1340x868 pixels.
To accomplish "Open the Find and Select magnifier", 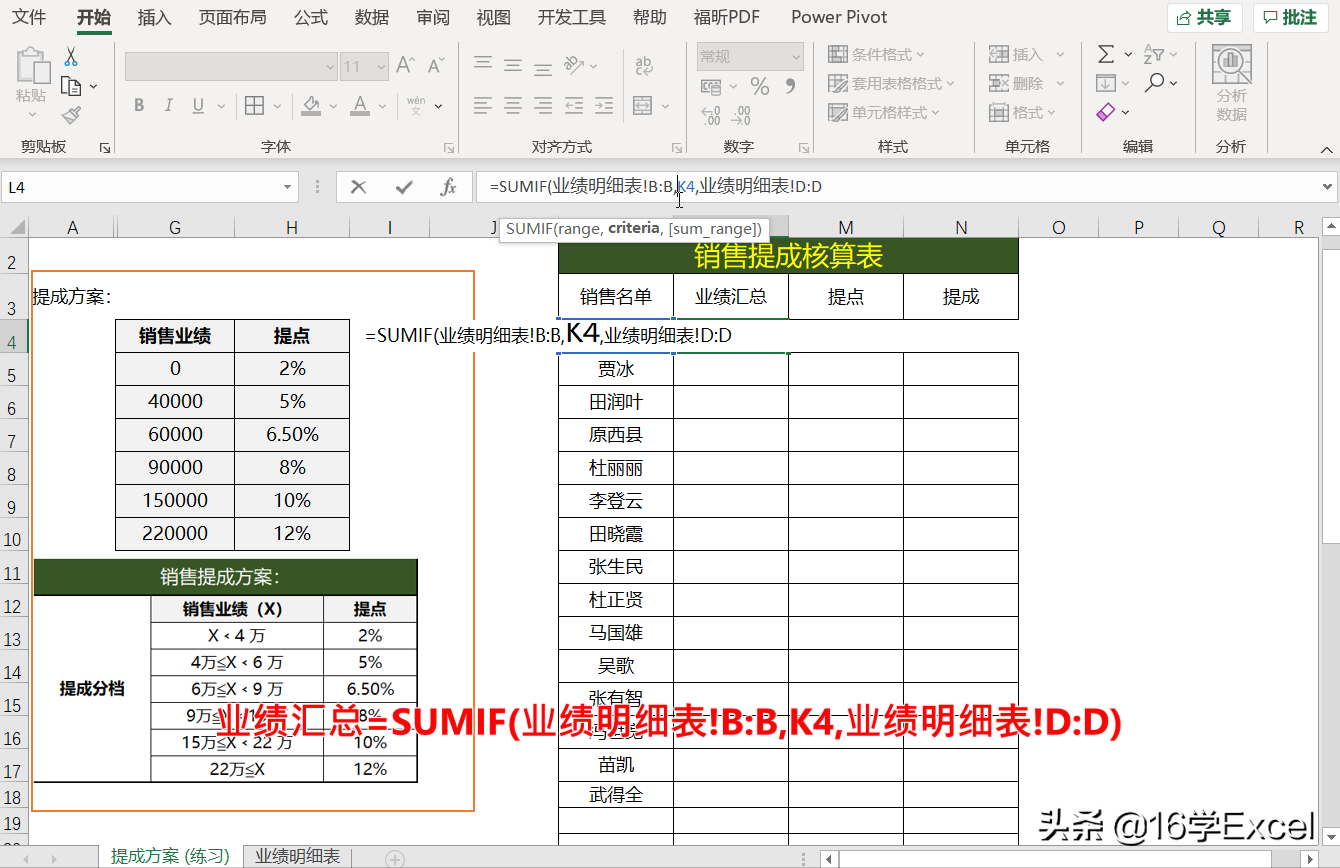I will pos(1155,84).
